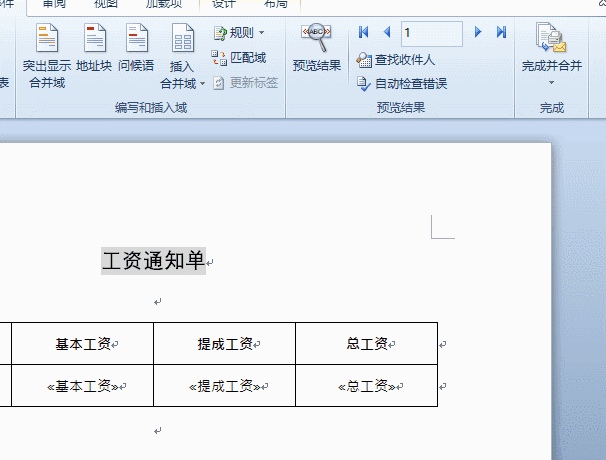Click the Update Labels (更新标签) button
The height and width of the screenshot is (460, 606).
245,83
